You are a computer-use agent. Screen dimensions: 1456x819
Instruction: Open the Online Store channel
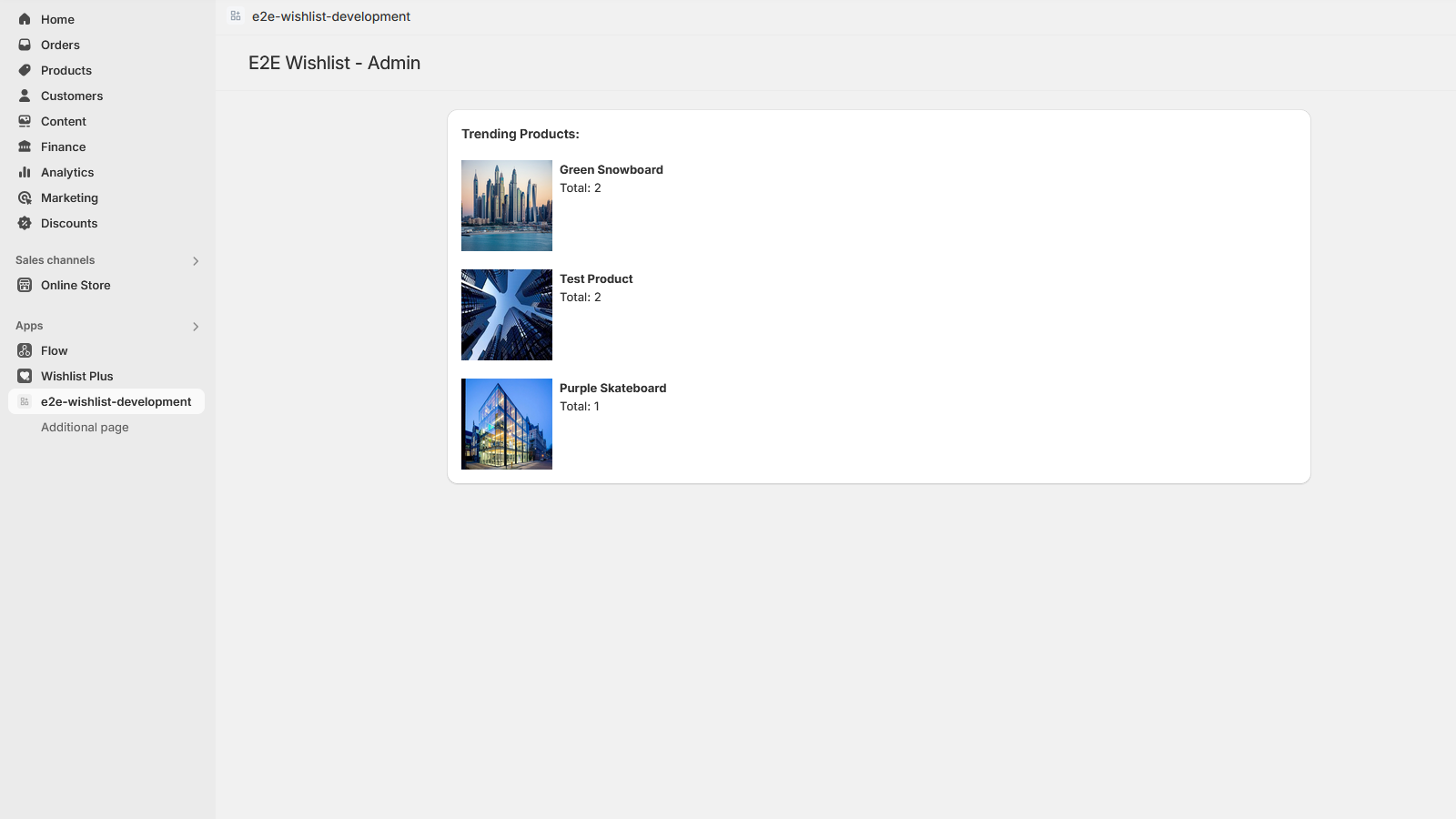coord(106,285)
